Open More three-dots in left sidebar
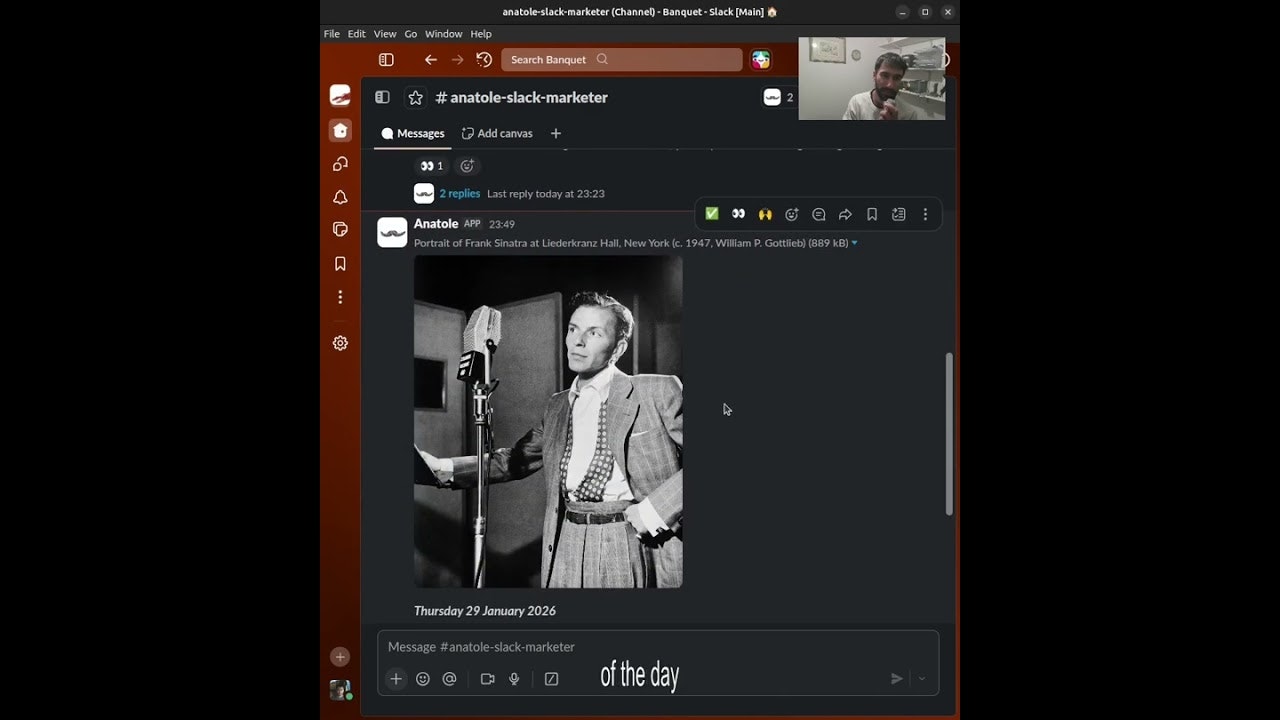Image resolution: width=1280 pixels, height=720 pixels. point(340,297)
